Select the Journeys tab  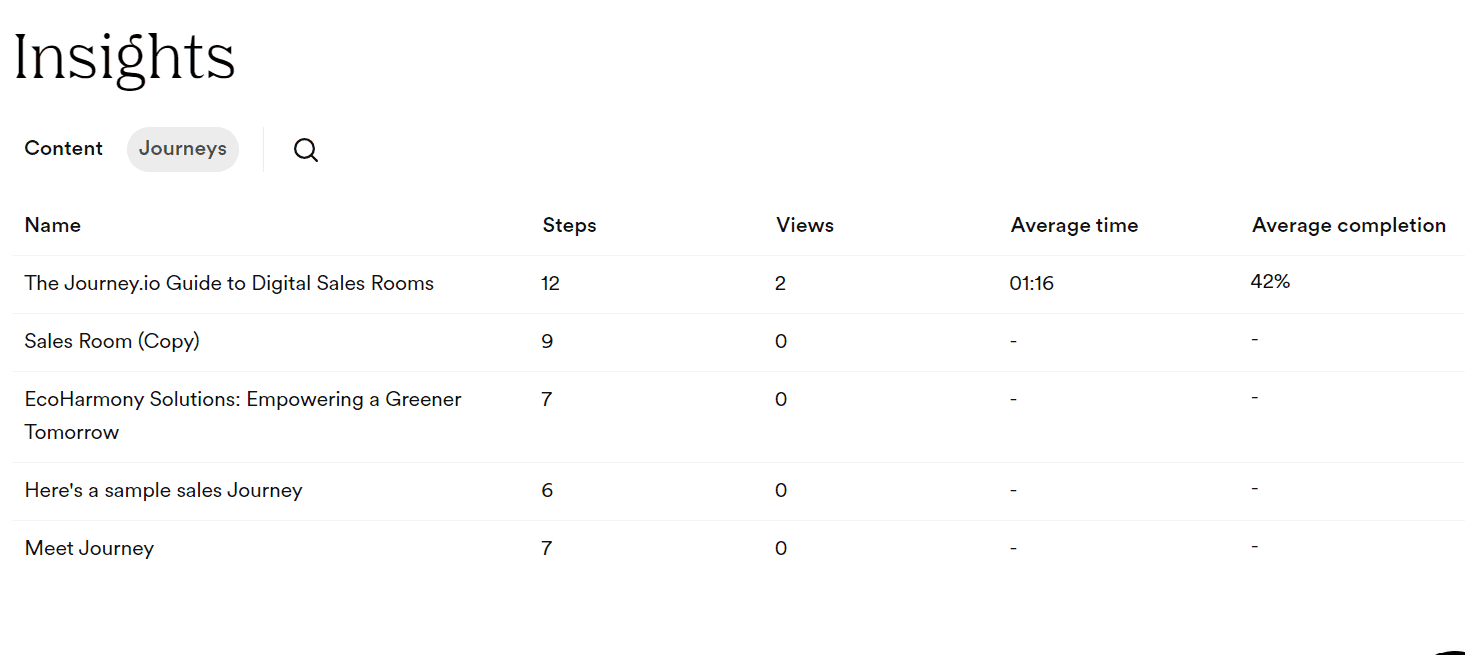(182, 148)
